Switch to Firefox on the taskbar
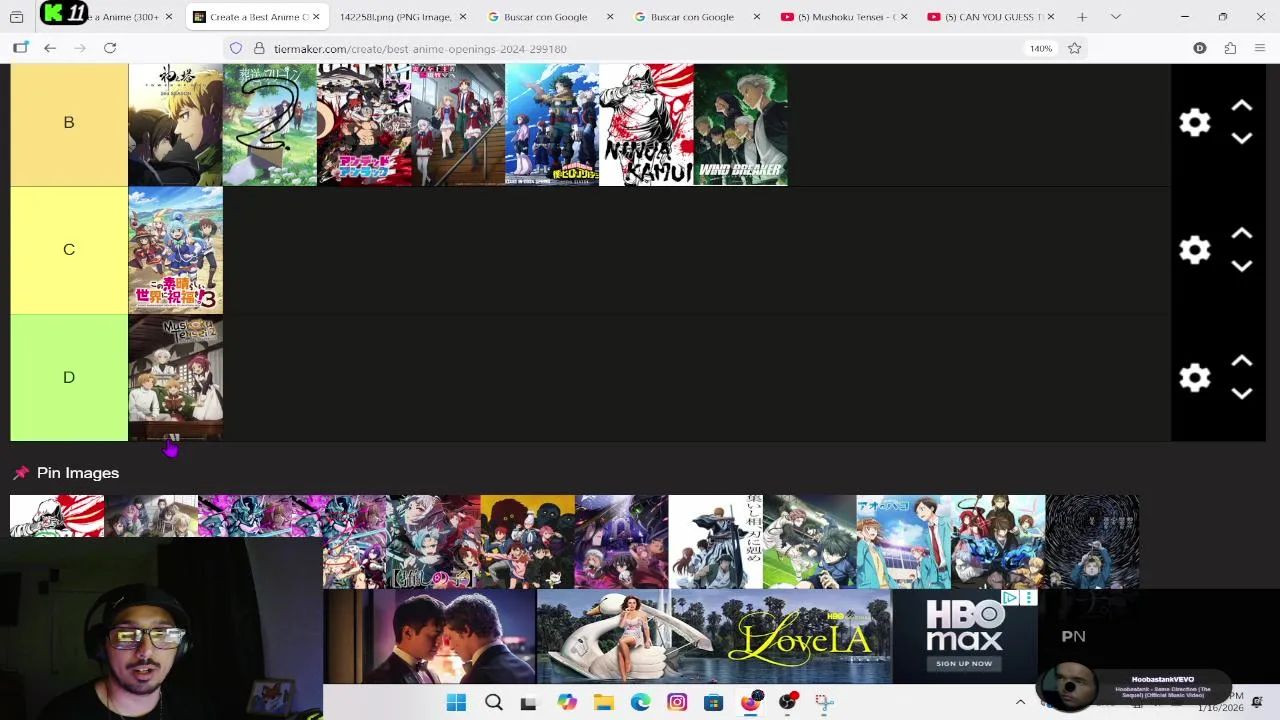The height and width of the screenshot is (720, 1280). [x=750, y=702]
